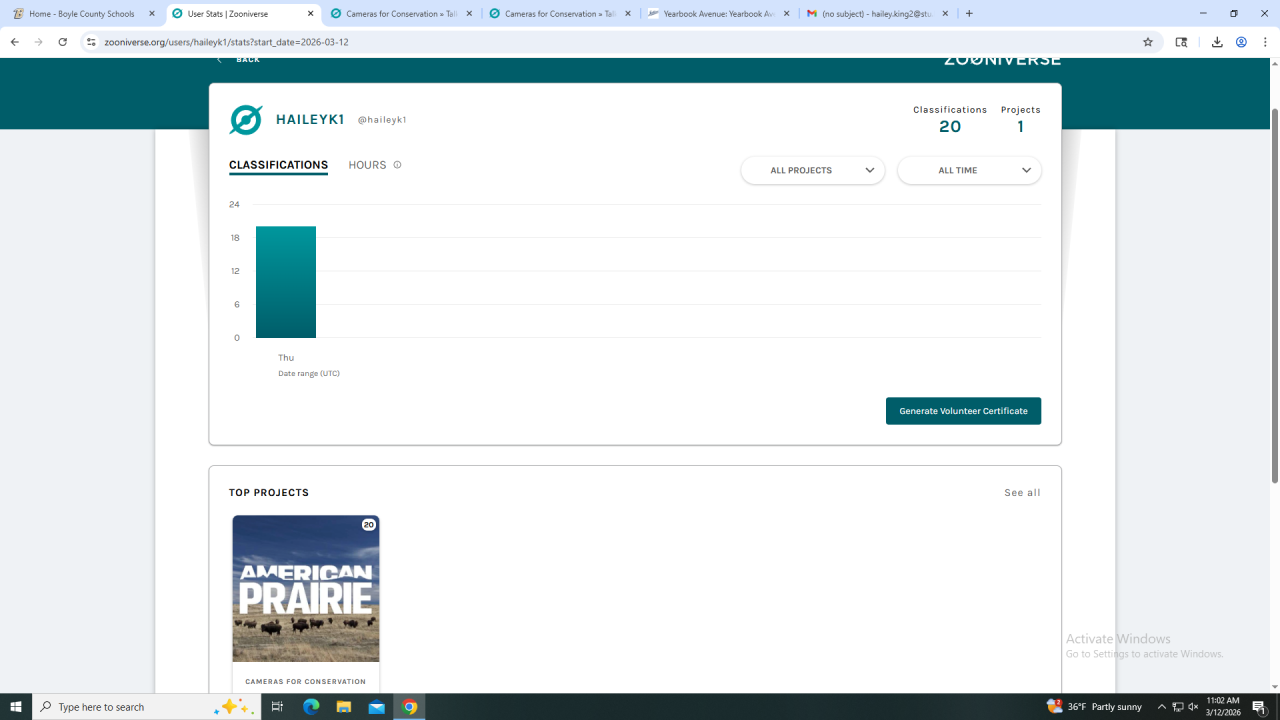Click the 20 badge on American Prairie card

(x=369, y=525)
